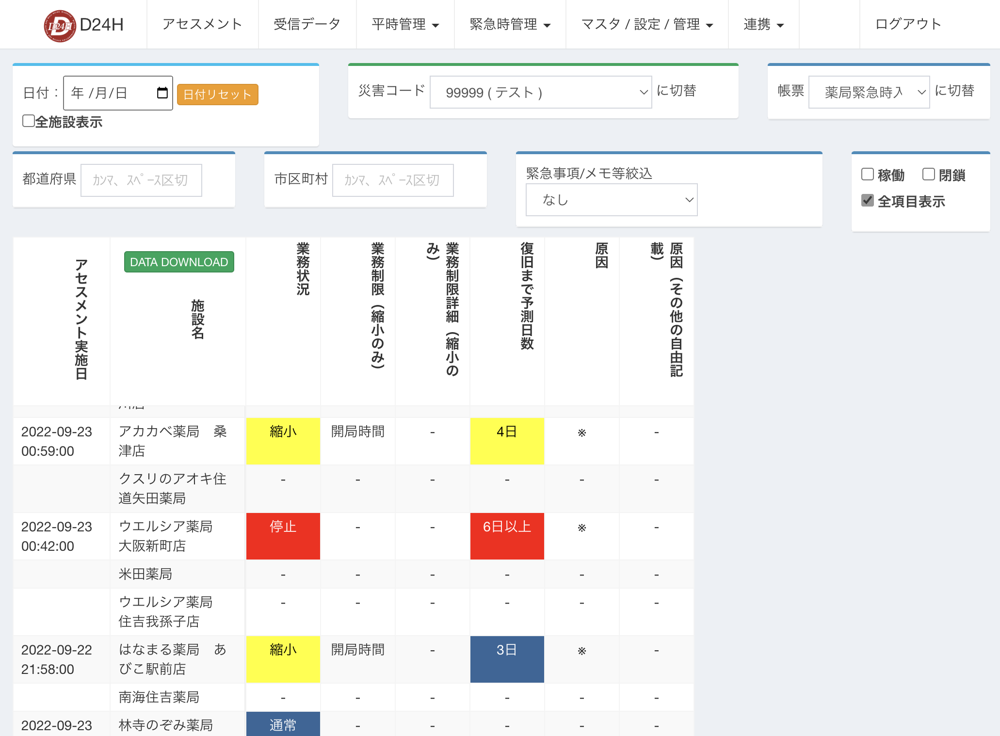Select ウエルシア薬局 住吉我孫子店 facility name
This screenshot has height=736, width=1000.
[166, 612]
